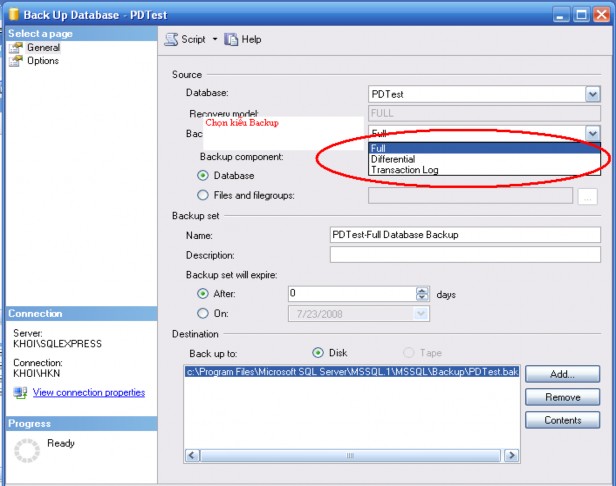Open View connection properties link
This screenshot has width=616, height=486.
(x=89, y=392)
